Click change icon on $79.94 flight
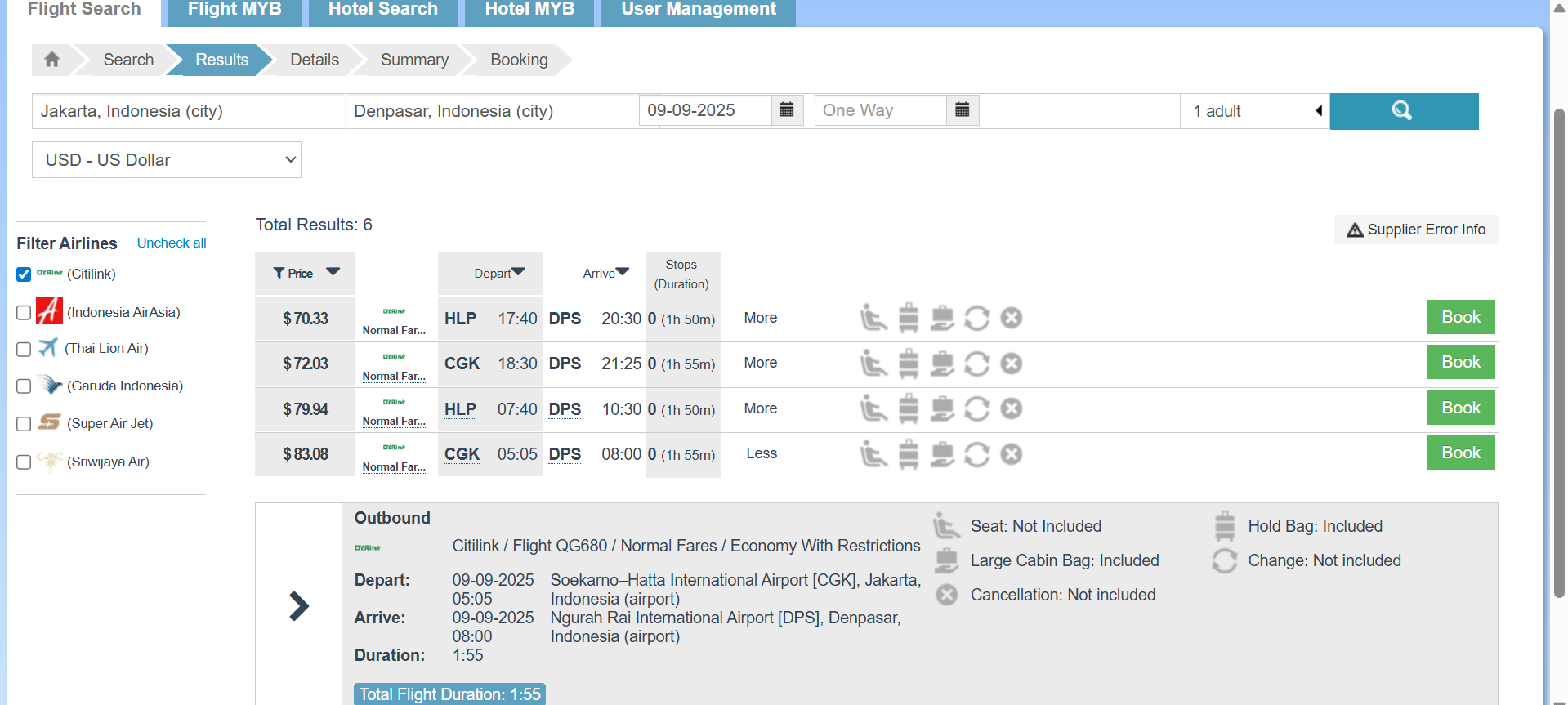This screenshot has height=705, width=1568. click(976, 408)
